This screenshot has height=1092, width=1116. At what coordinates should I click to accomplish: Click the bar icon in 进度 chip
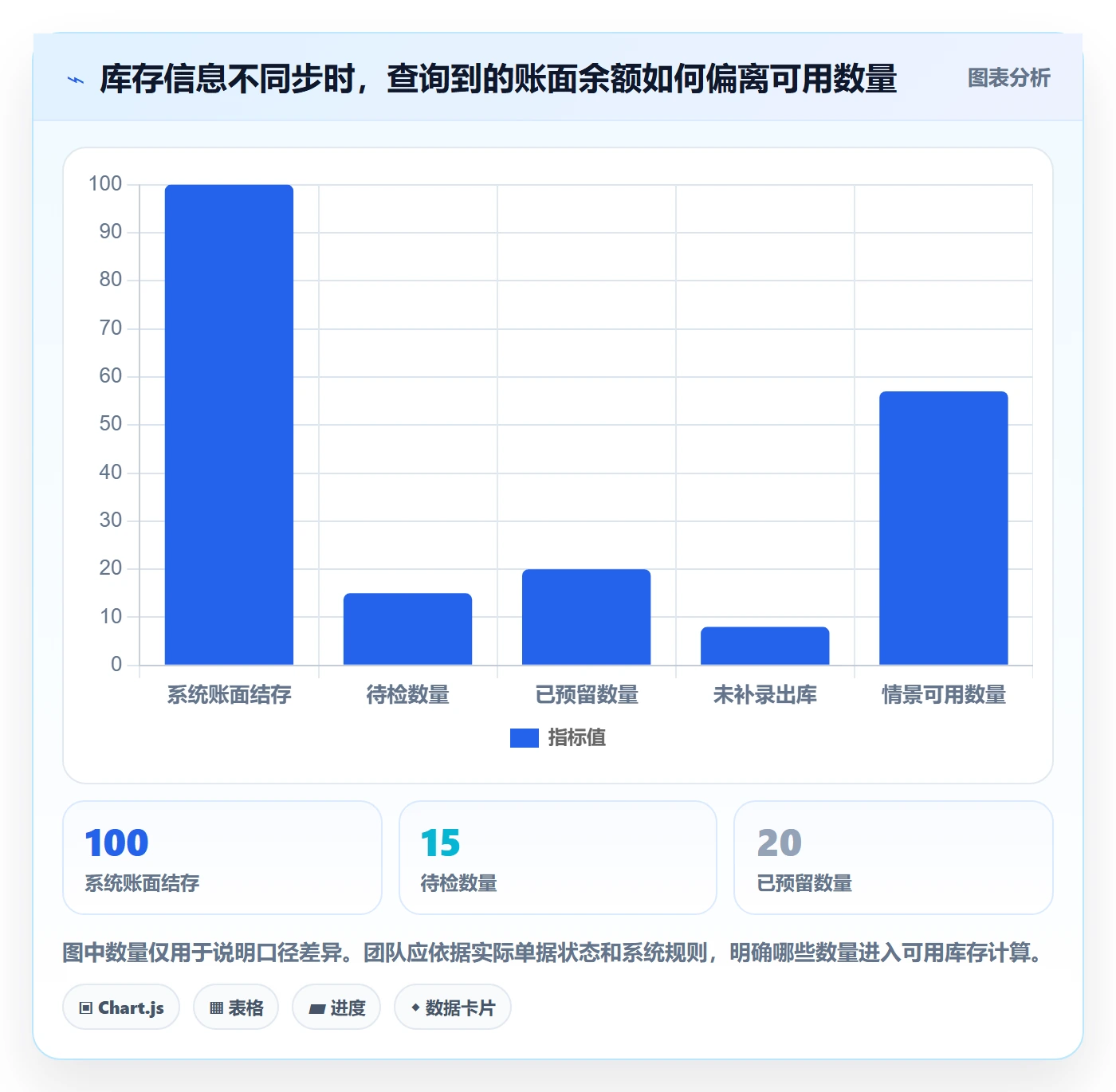316,1009
